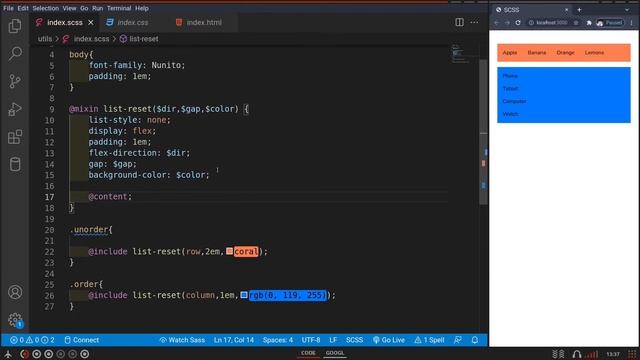This screenshot has height=360, width=640.
Task: Open the rgb blue color swatch picker
Action: click(x=244, y=295)
